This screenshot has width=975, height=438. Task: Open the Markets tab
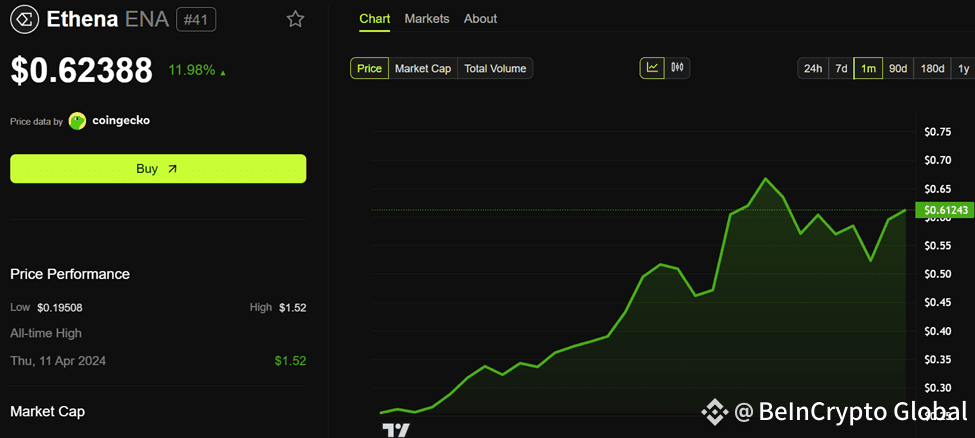427,19
